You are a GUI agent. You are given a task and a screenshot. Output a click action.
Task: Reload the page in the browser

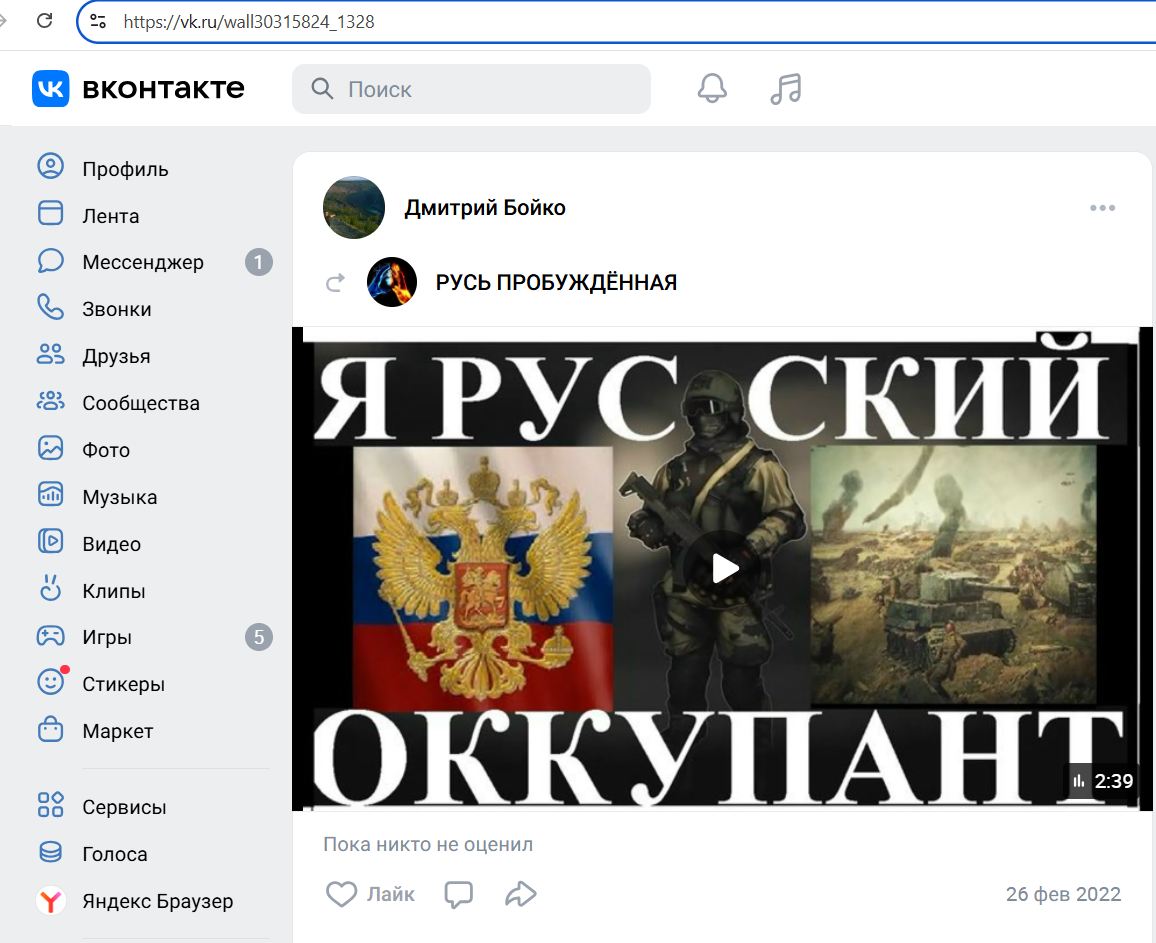tap(44, 21)
